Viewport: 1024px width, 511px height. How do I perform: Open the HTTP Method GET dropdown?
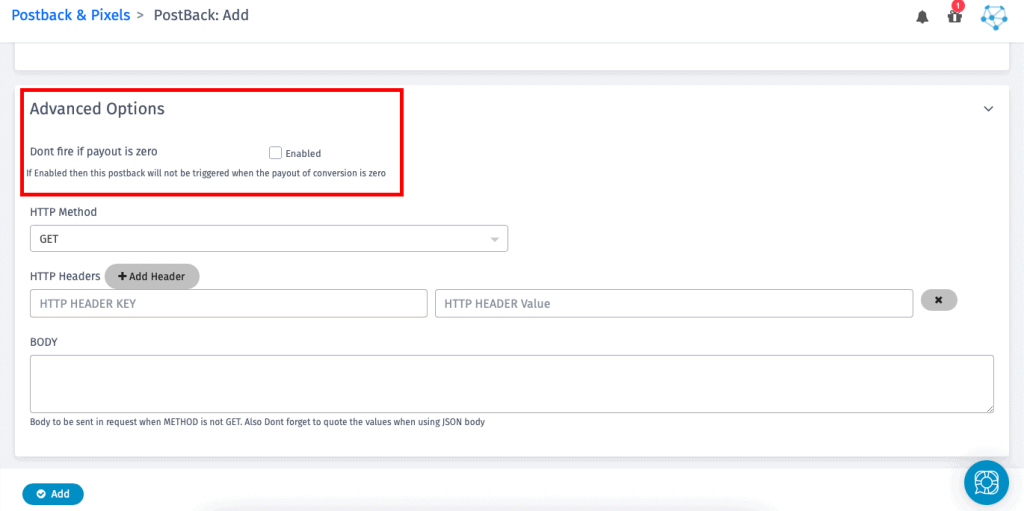pos(268,239)
